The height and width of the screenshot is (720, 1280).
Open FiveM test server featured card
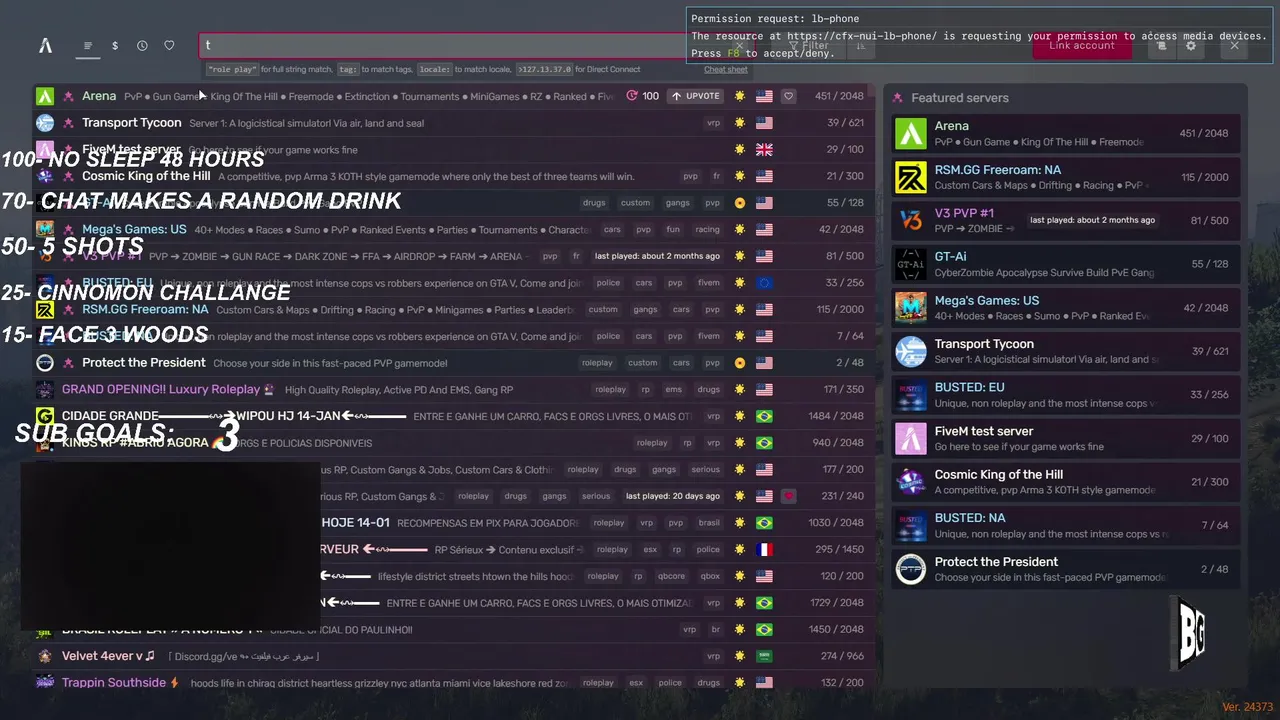[x=1066, y=438]
